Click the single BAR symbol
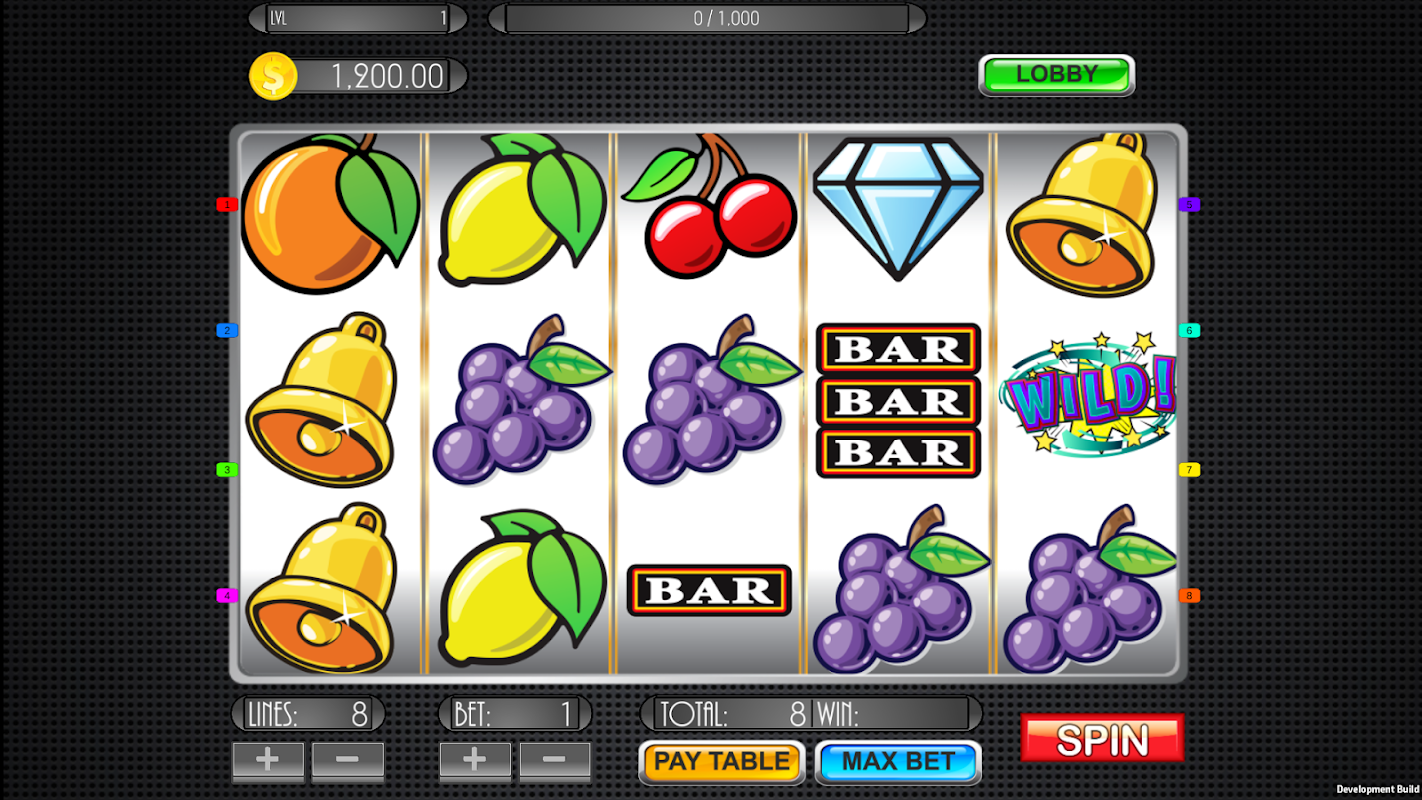Viewport: 1422px width, 800px height. pos(709,590)
